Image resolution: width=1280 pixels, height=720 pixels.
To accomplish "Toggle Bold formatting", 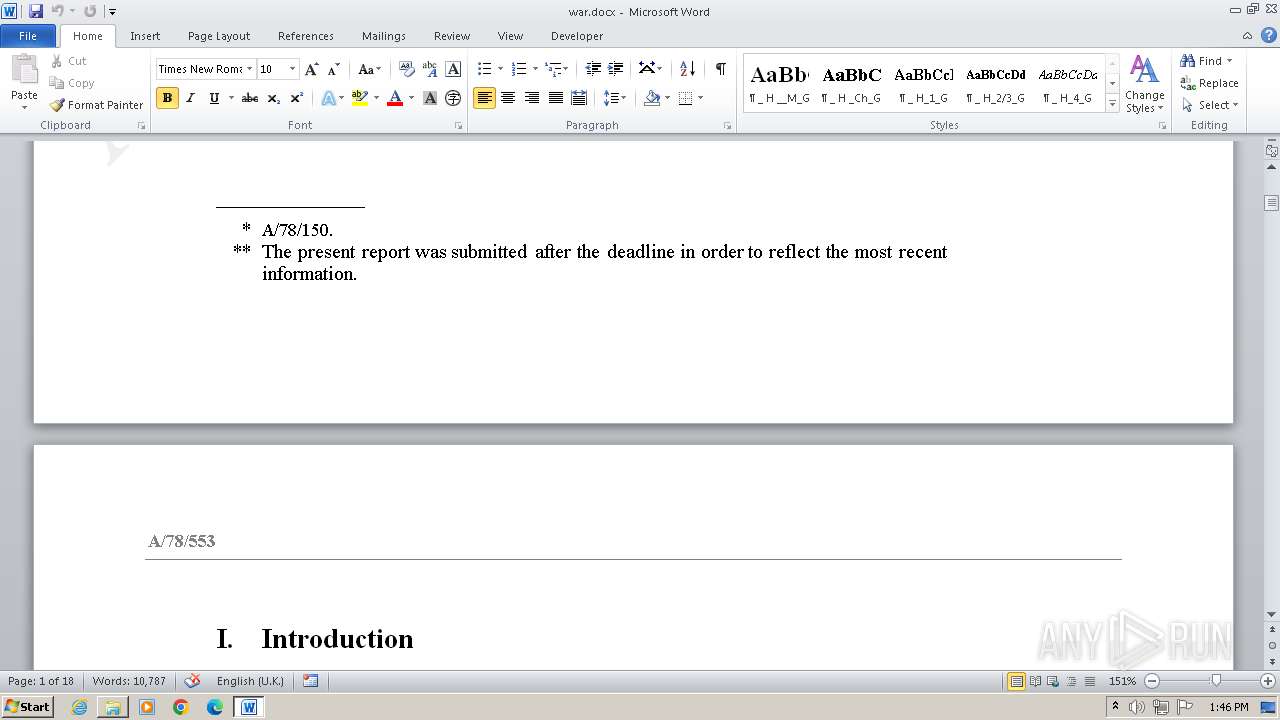I will [167, 98].
